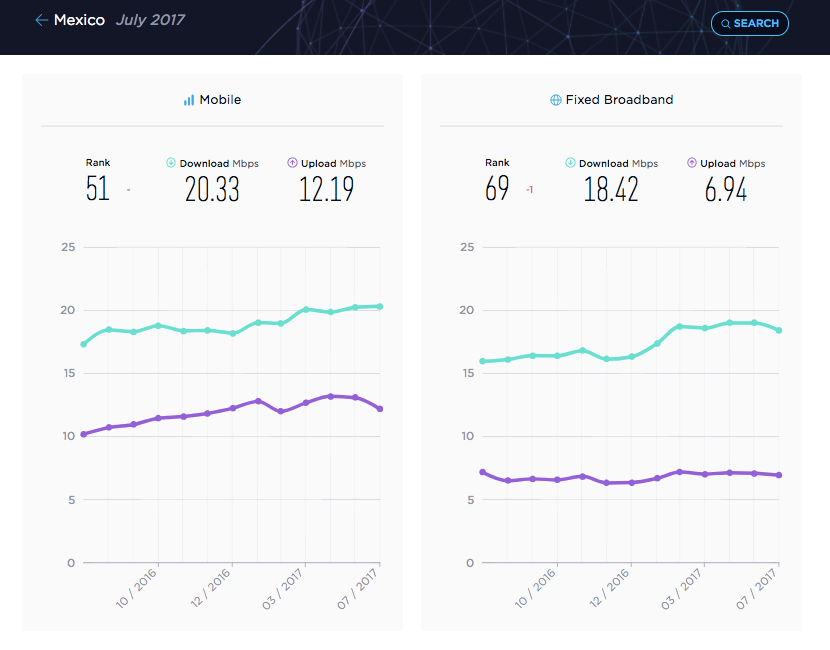Click Fixed Broadband 12 / 2016 axis label
The image size is (830, 650).
(x=609, y=588)
